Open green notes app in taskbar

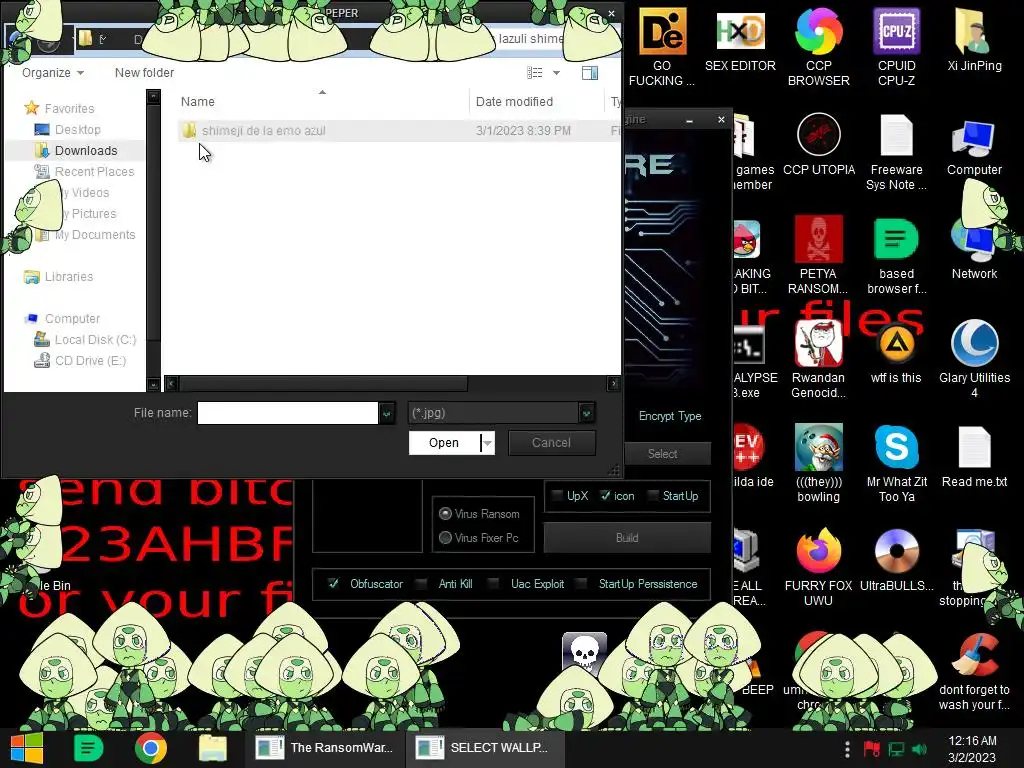click(x=88, y=748)
